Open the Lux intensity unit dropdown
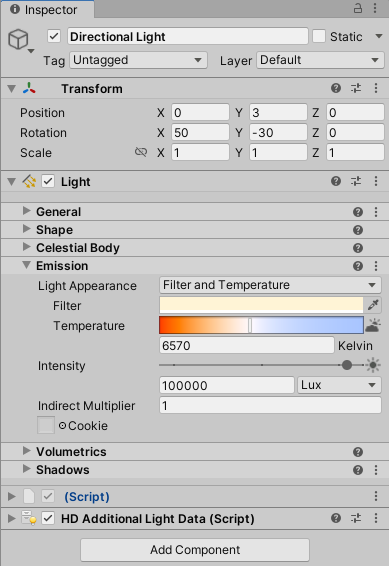The image size is (389, 566). pos(339,385)
